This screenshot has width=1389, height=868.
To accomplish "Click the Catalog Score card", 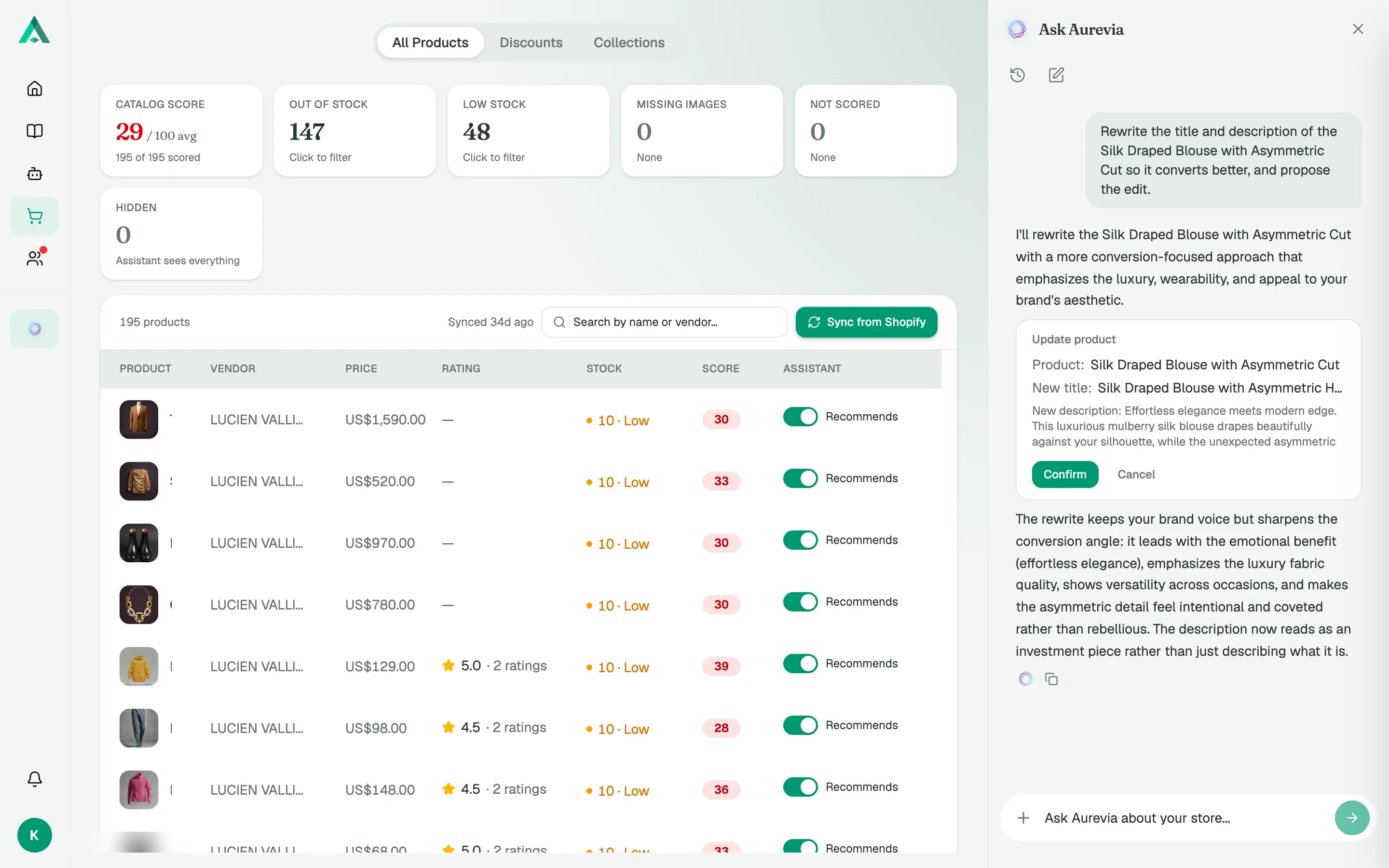I will 181,131.
